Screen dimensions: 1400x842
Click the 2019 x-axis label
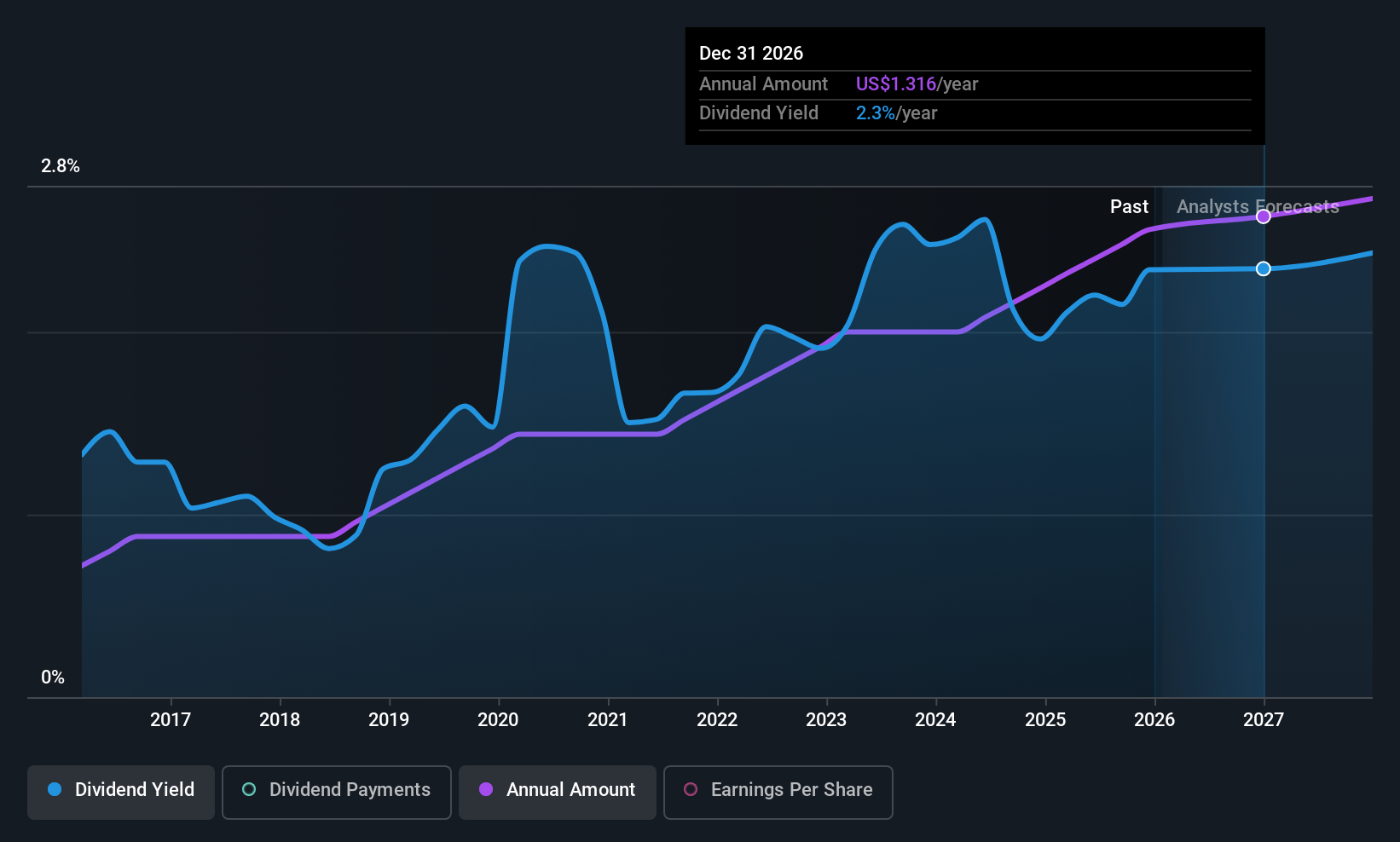point(389,719)
